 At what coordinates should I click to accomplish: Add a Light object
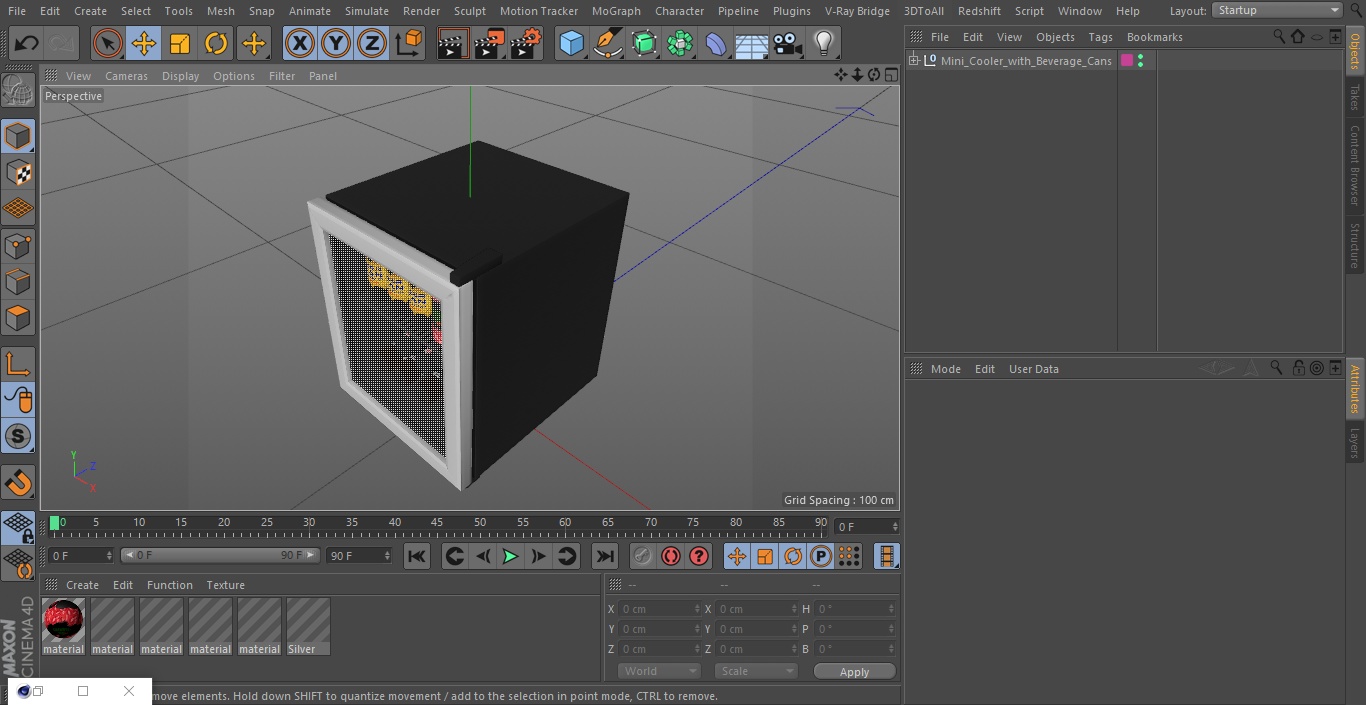coord(823,43)
